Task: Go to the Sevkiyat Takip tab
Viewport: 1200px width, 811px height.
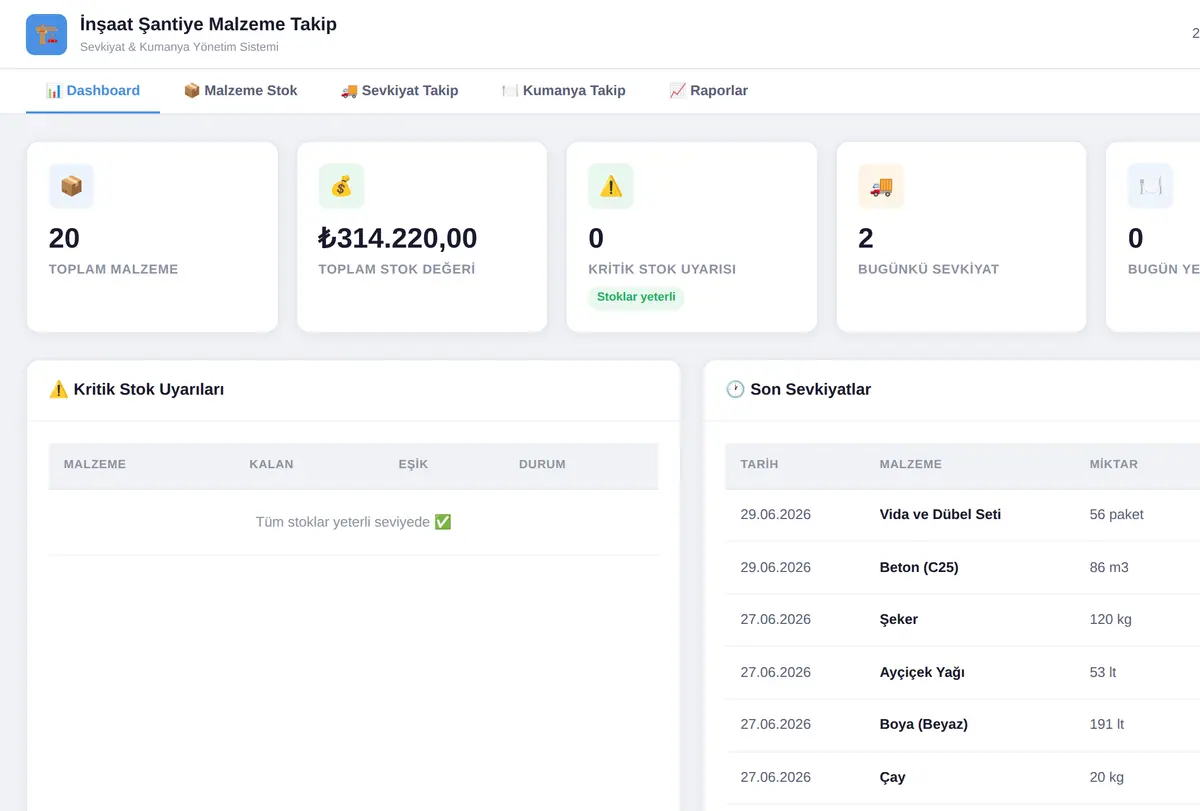Action: pyautogui.click(x=399, y=91)
